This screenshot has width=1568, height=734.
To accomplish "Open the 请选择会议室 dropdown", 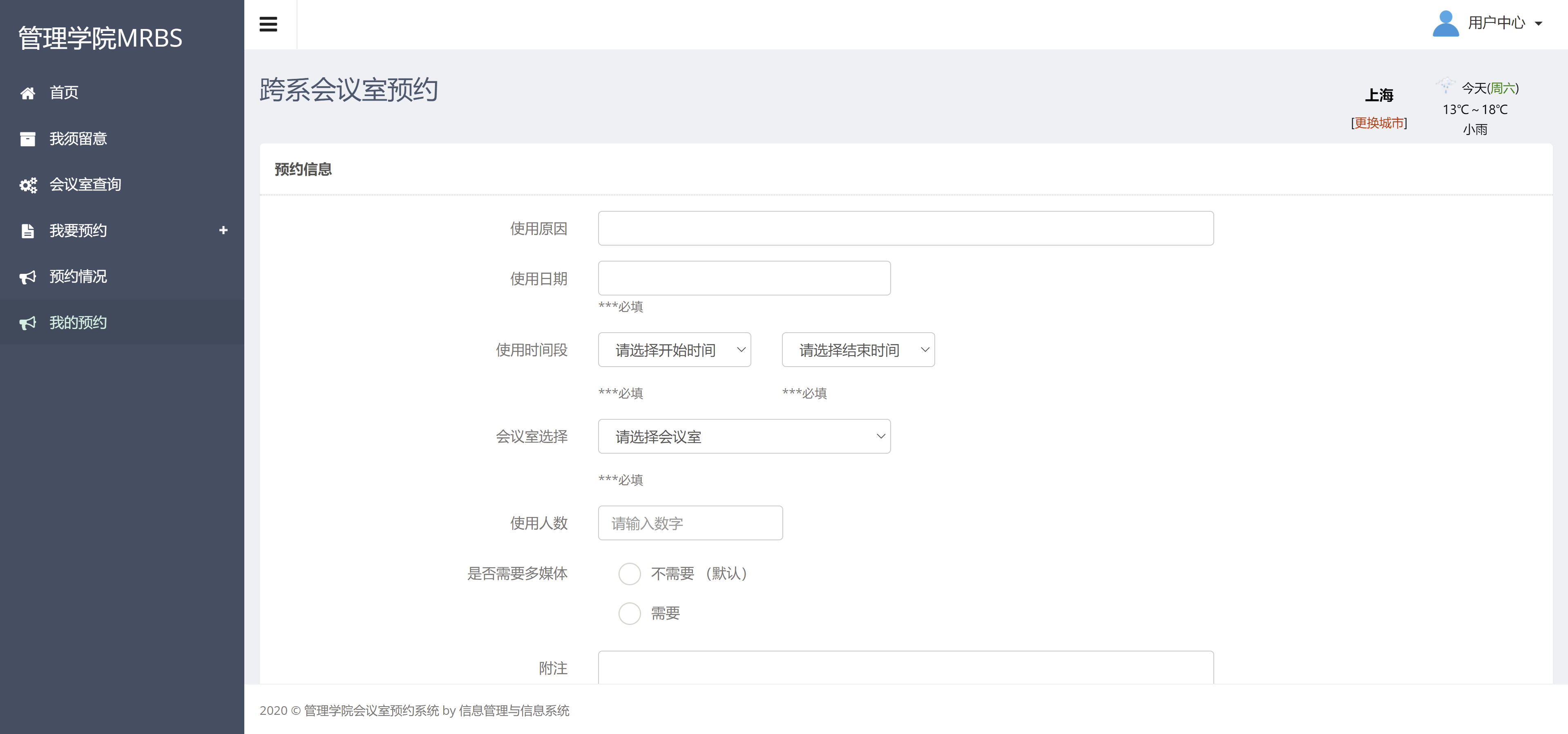I will pyautogui.click(x=744, y=436).
